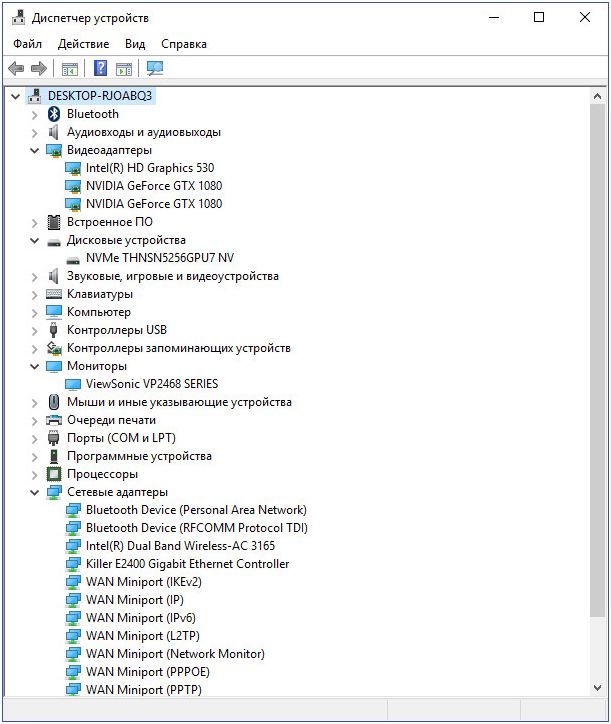Click the scrollbar down arrow
This screenshot has width=611, height=724.
[598, 688]
